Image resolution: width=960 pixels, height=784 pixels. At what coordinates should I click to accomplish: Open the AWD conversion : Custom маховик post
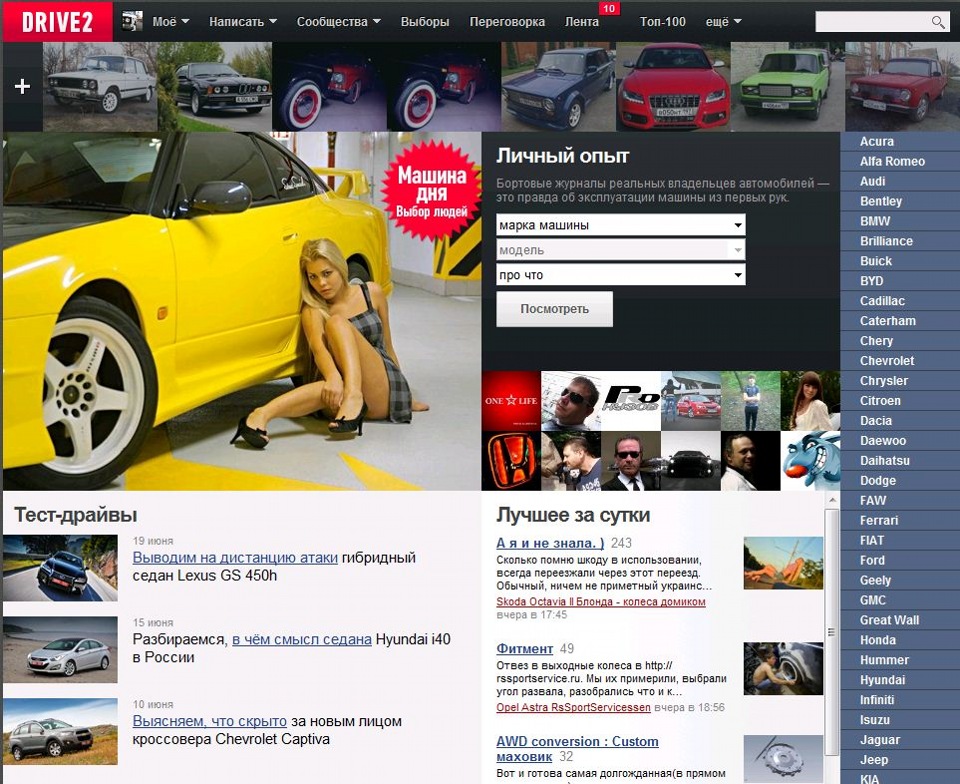point(577,749)
